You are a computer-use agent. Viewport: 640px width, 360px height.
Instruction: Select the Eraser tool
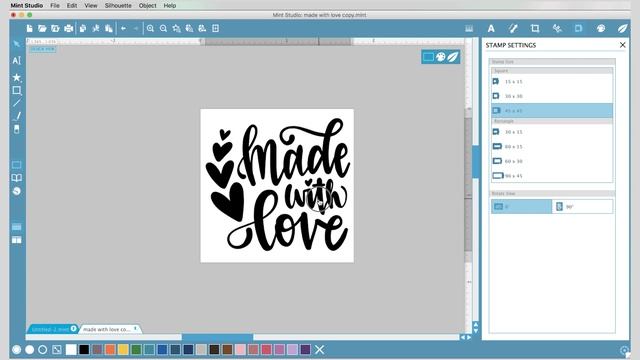click(16, 129)
